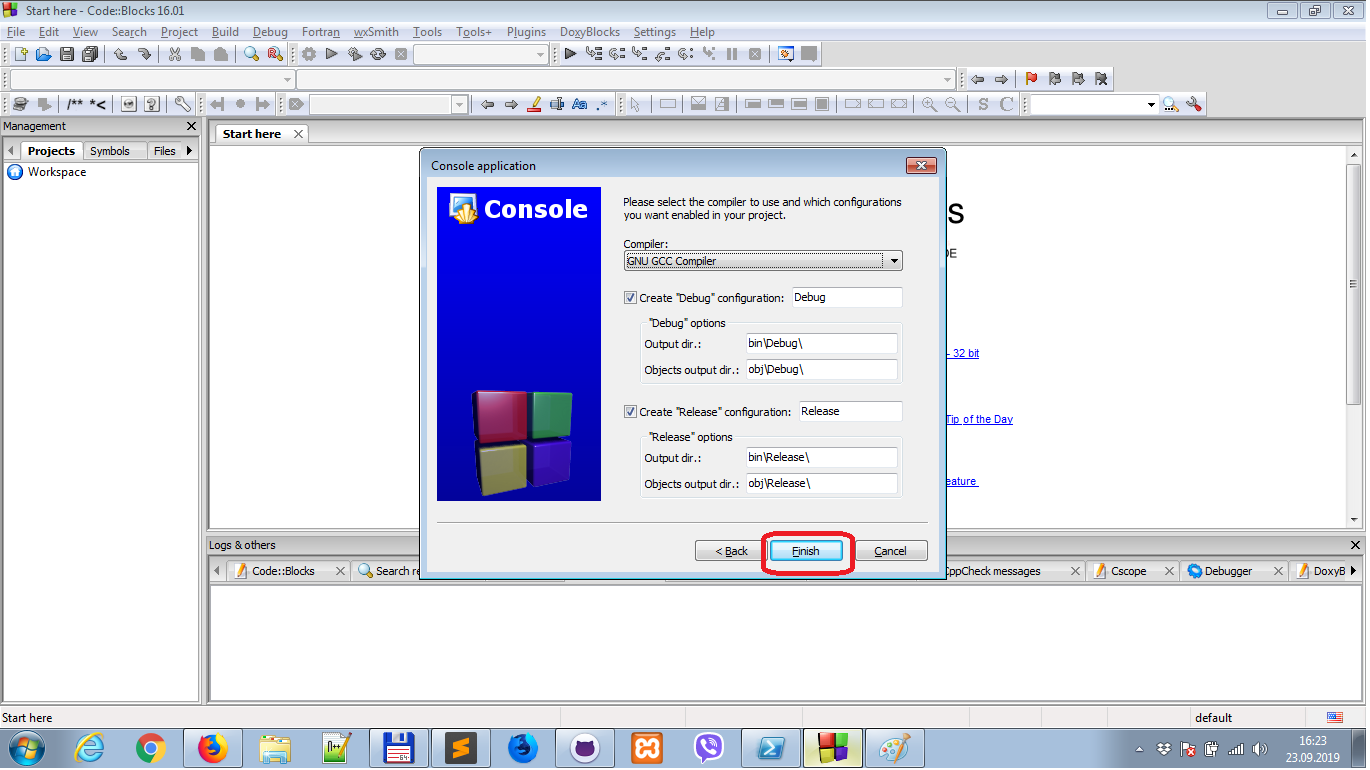The height and width of the screenshot is (770, 1370).
Task: Click the Save all files icon
Action: click(90, 54)
